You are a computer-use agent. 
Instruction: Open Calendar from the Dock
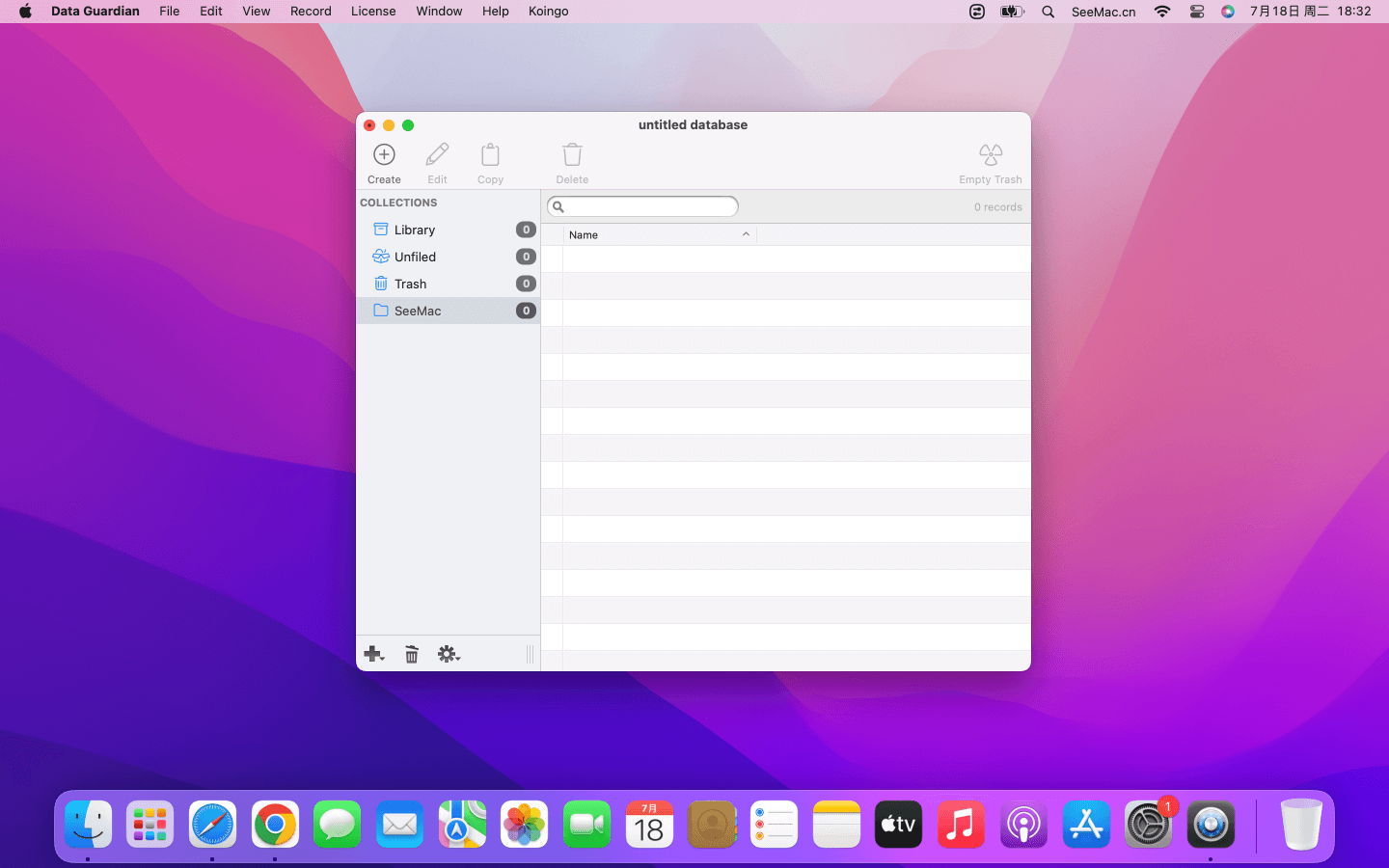tap(649, 825)
